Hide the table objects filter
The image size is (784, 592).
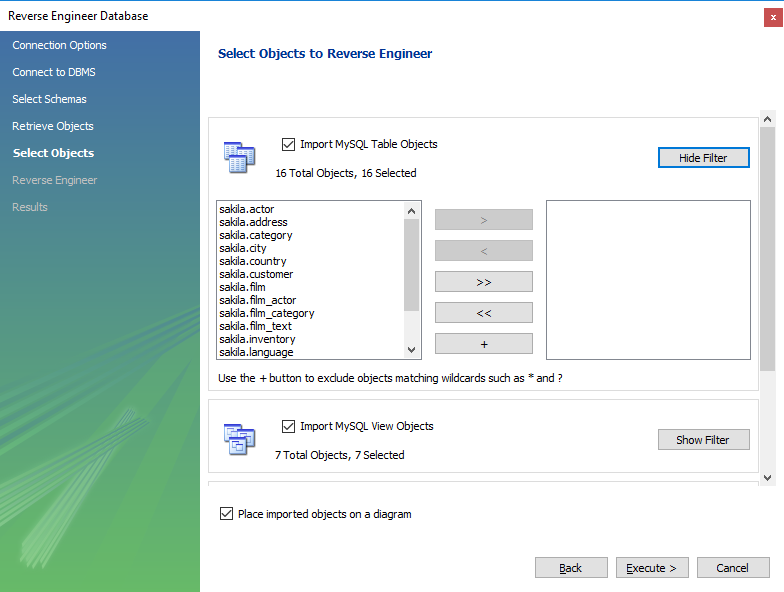pos(703,158)
